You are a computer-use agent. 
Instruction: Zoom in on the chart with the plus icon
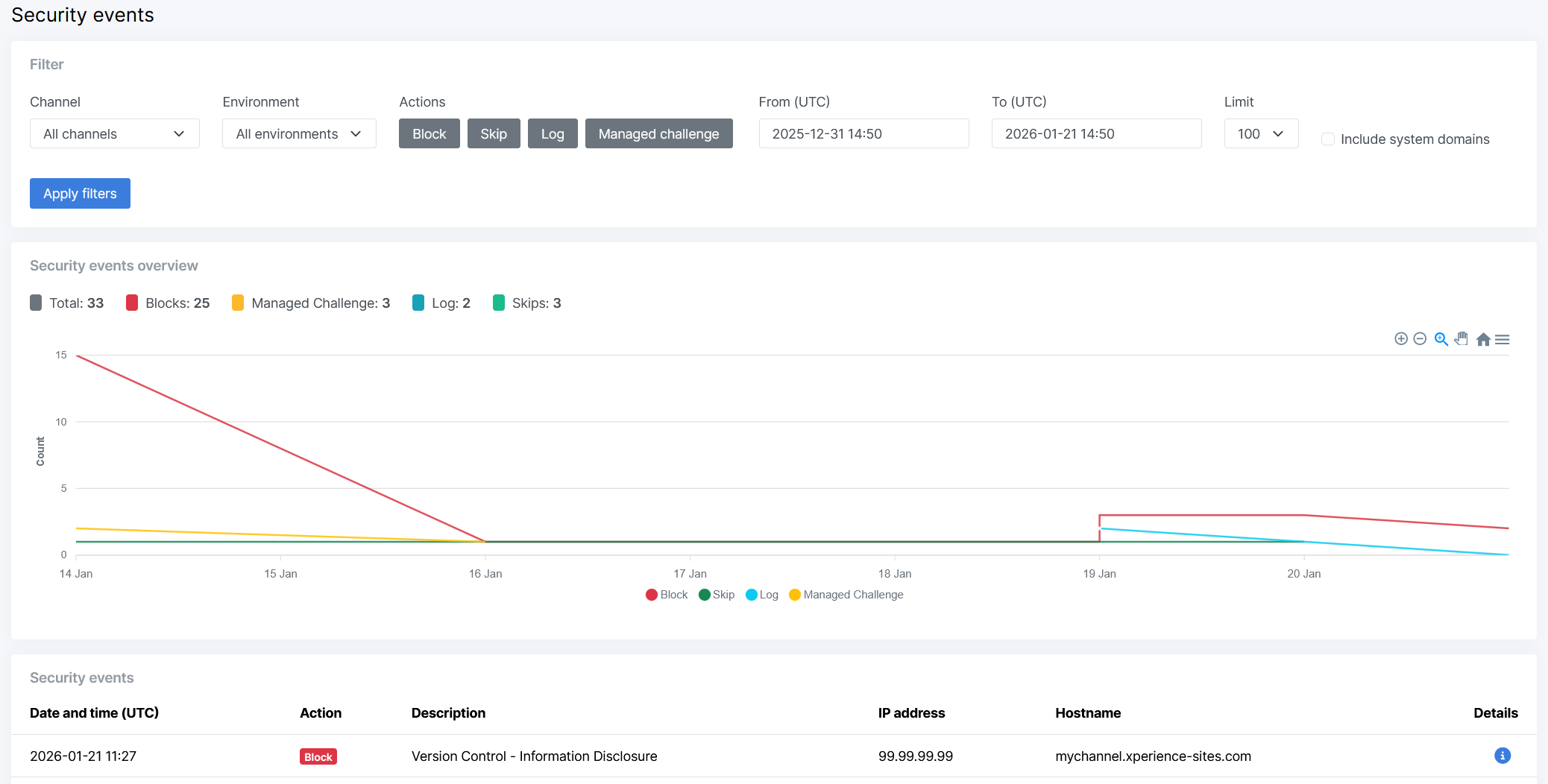pos(1400,338)
